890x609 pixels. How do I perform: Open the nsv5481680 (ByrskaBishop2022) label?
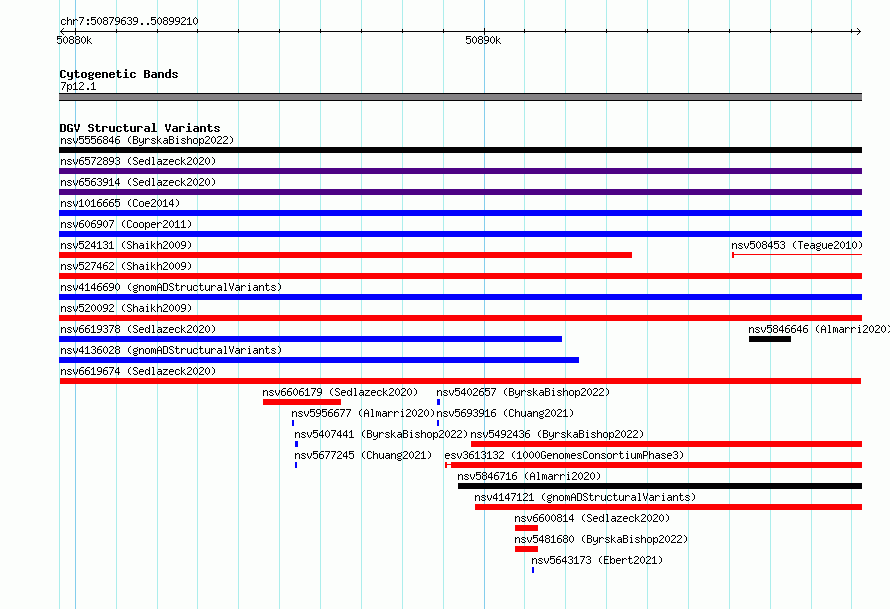pyautogui.click(x=601, y=539)
